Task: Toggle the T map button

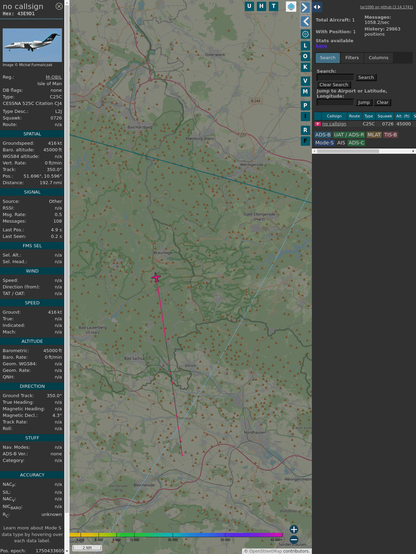Action: point(273,6)
